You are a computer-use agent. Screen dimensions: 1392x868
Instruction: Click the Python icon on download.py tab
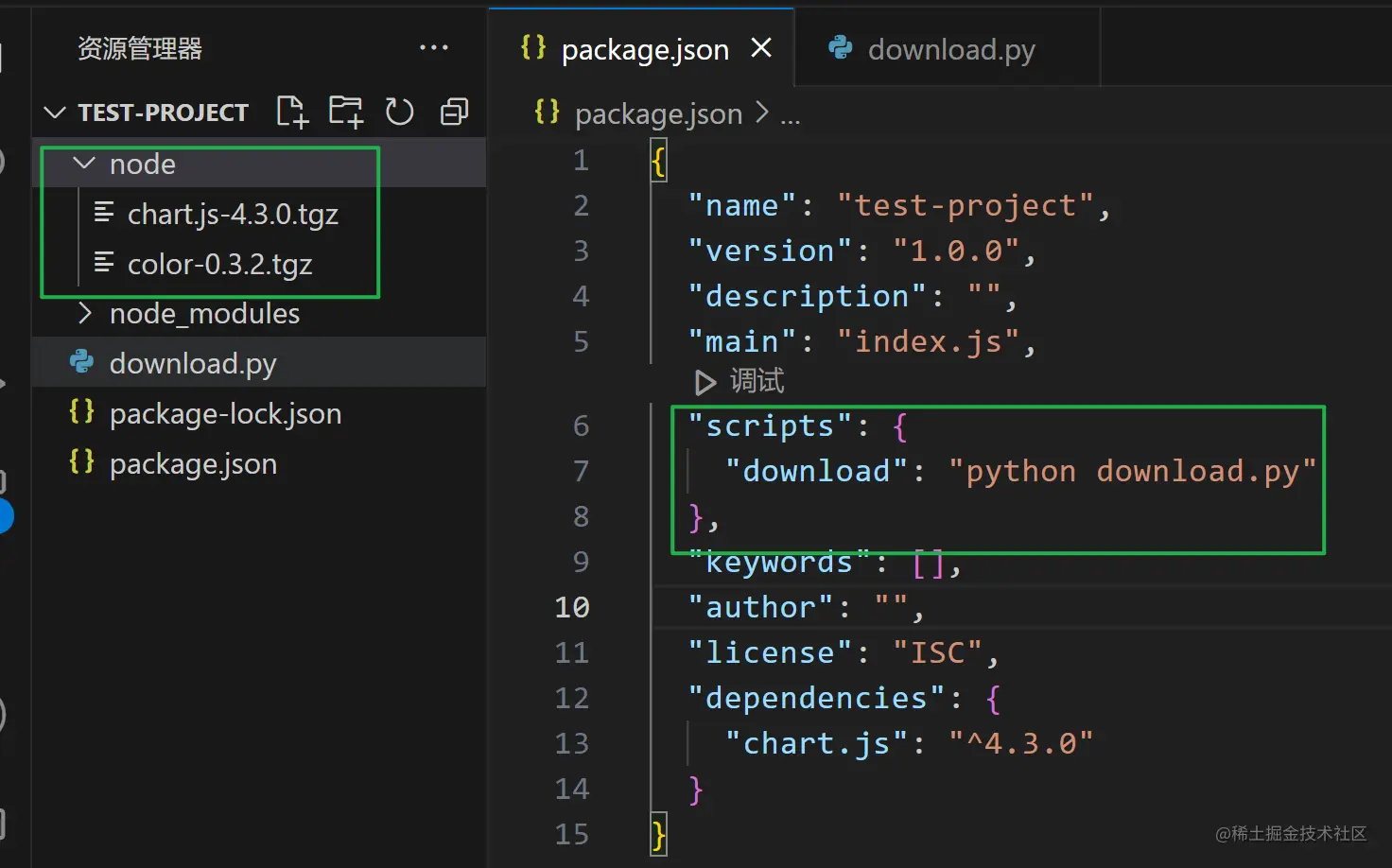[840, 48]
